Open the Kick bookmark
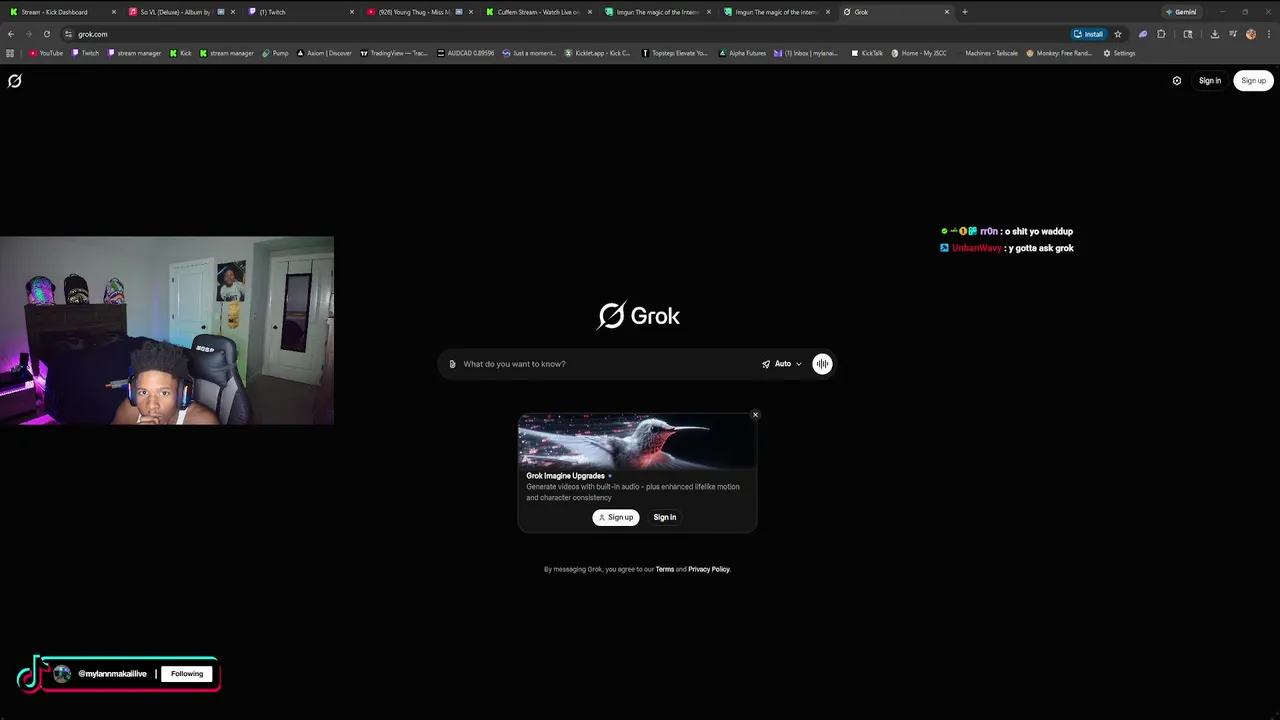The width and height of the screenshot is (1280, 720). 181,53
